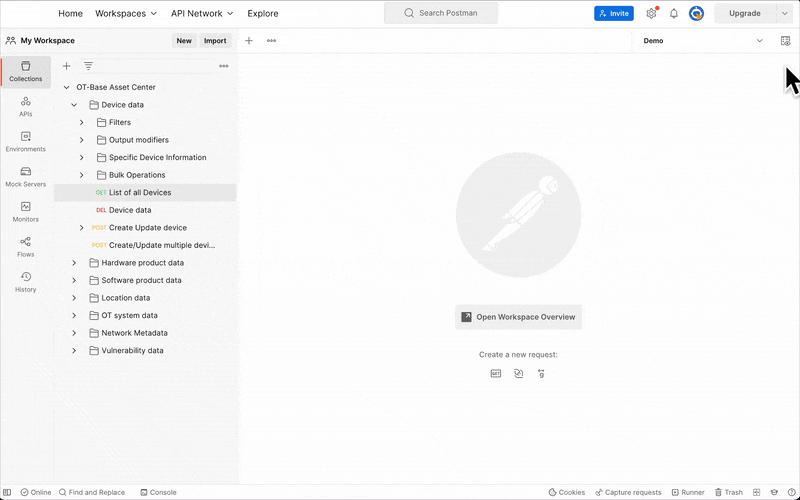Screen dimensions: 800x500
Task: Open the Bootcamp graduation cap icon
Action: click(x=774, y=492)
